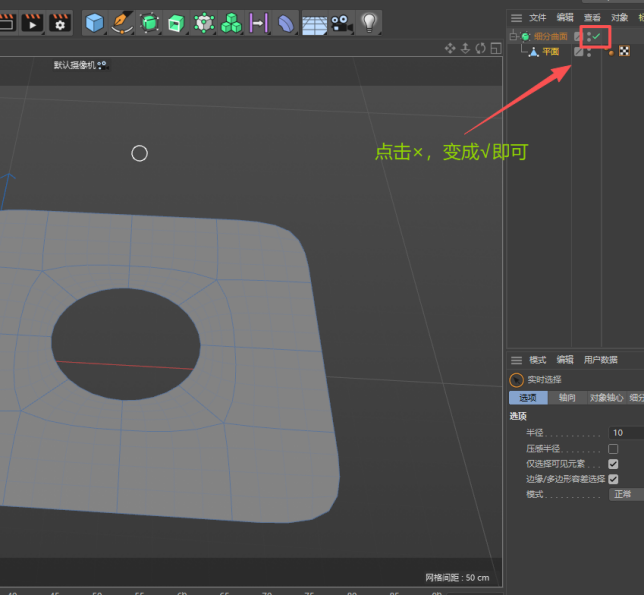Toggle visibility dots of 平面 object

click(589, 52)
